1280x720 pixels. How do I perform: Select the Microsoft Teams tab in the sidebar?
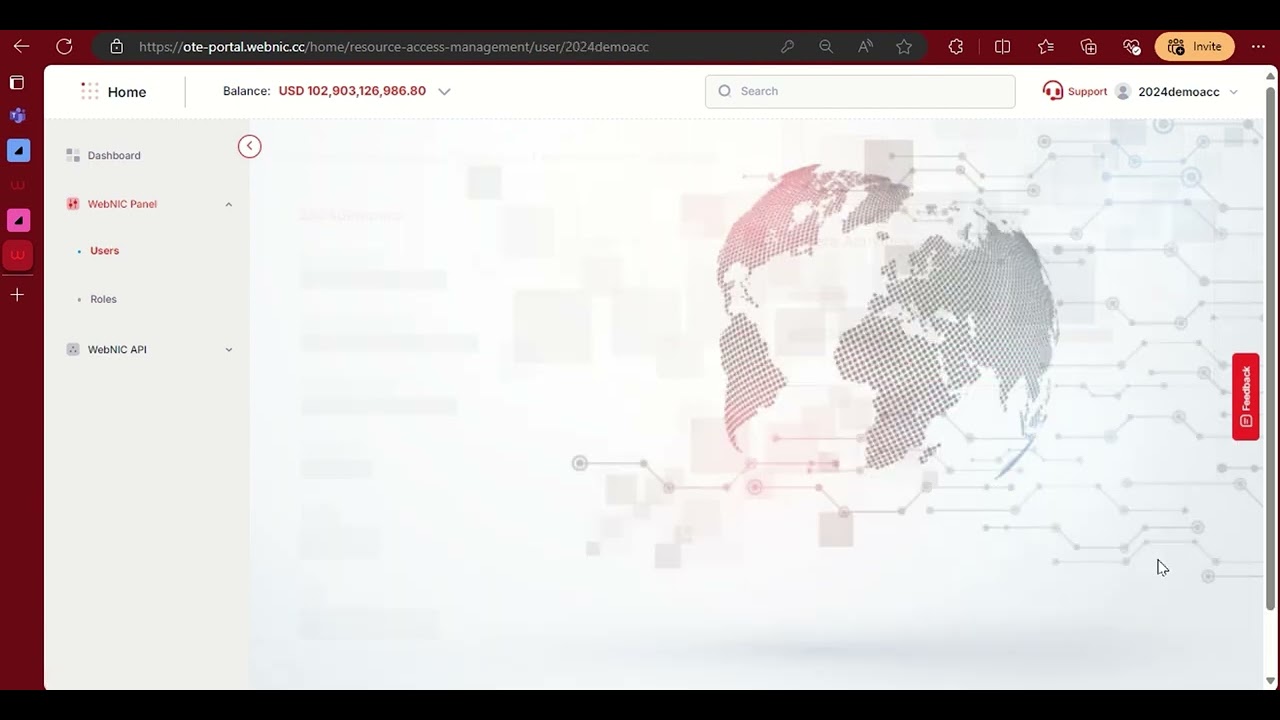(17, 115)
